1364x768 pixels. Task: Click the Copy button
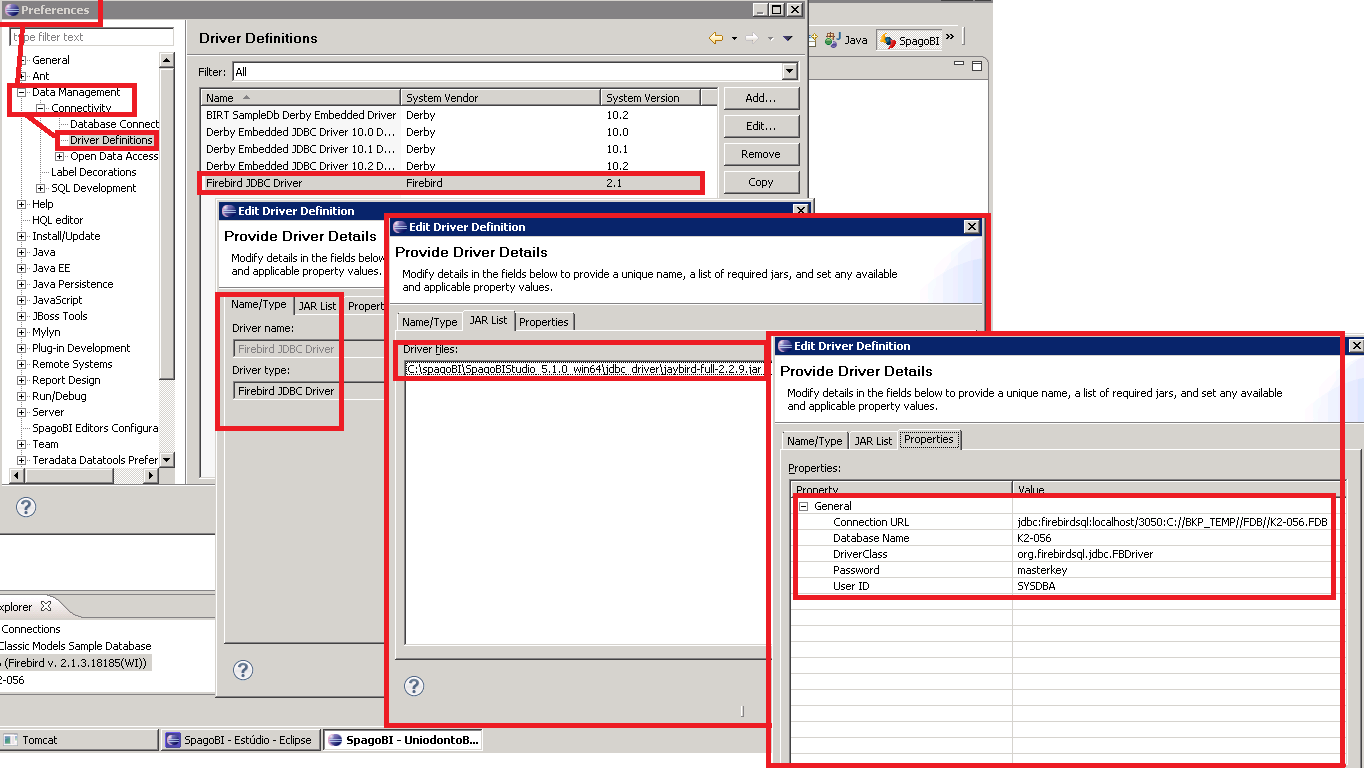[761, 182]
